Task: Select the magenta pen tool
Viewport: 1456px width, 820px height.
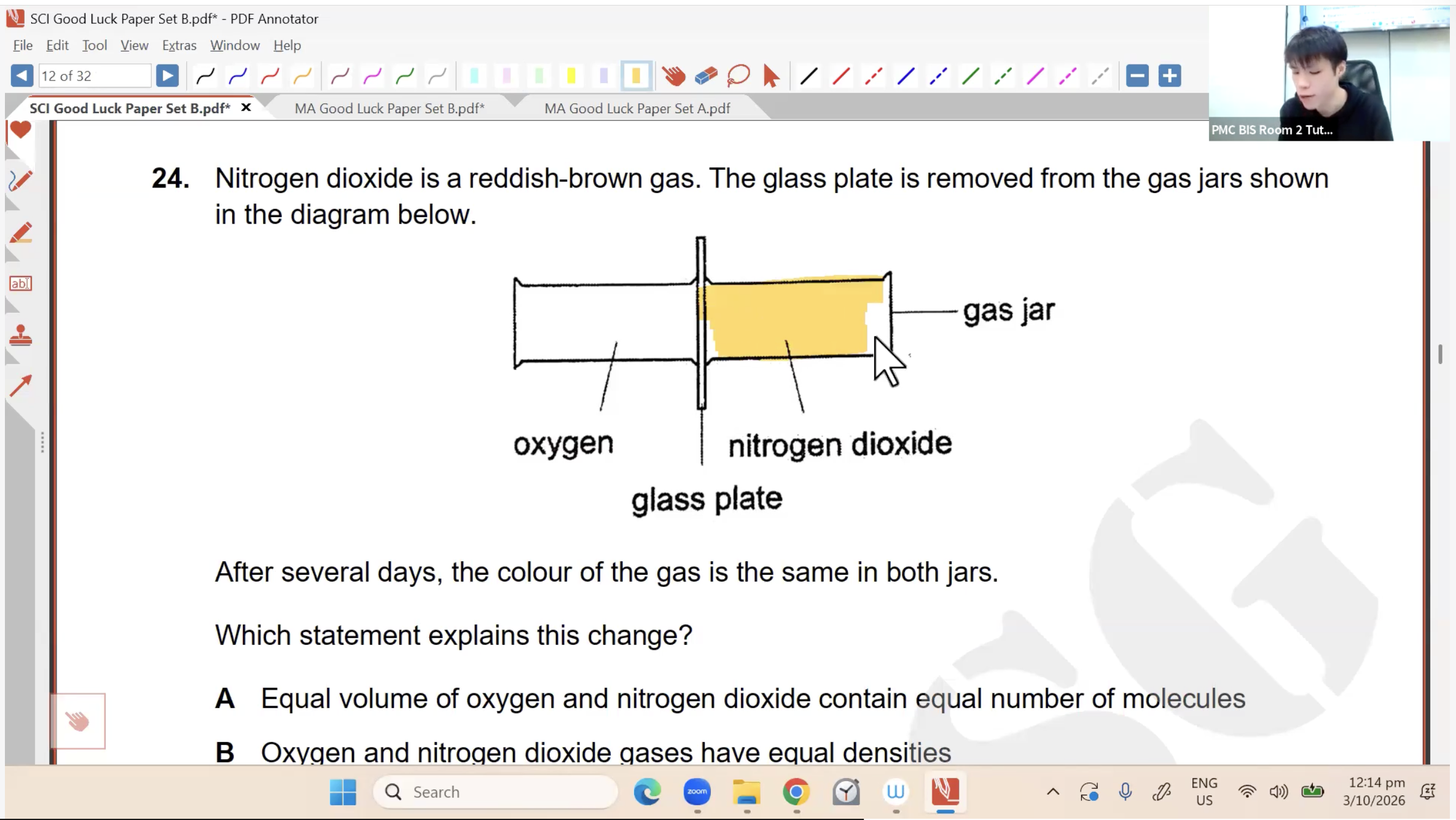Action: (373, 76)
